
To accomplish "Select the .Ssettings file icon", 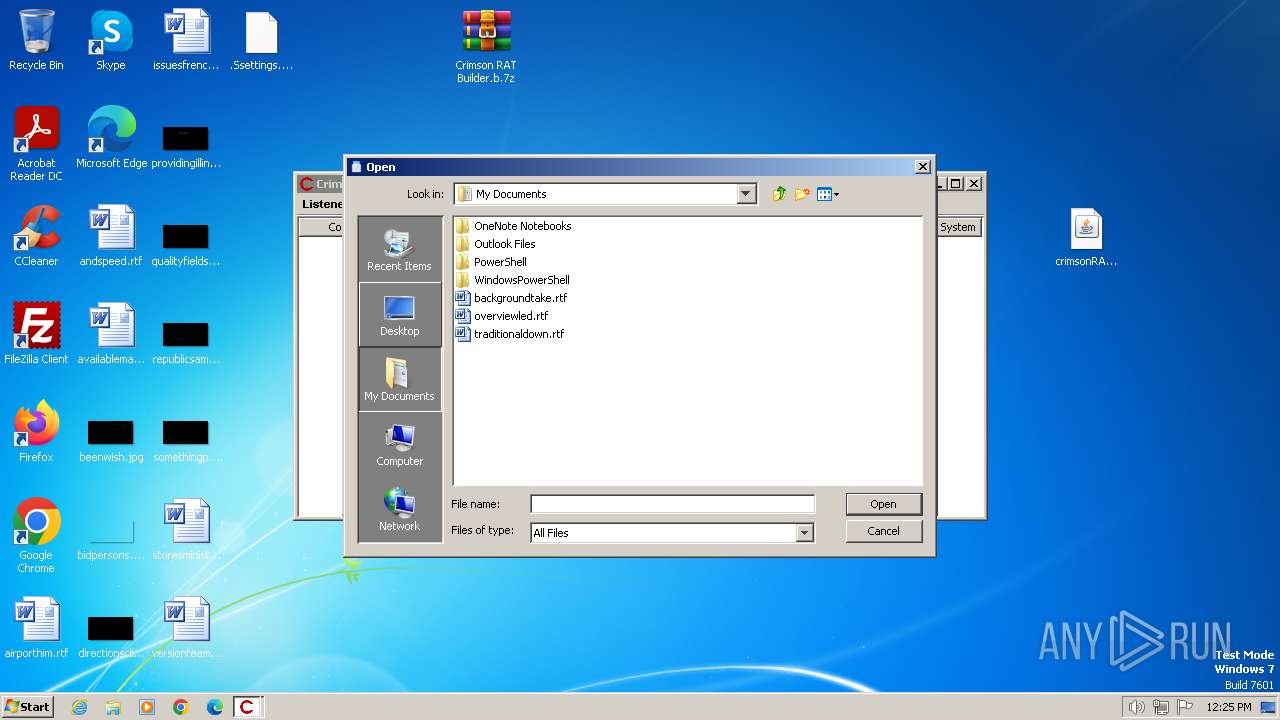I will (261, 40).
